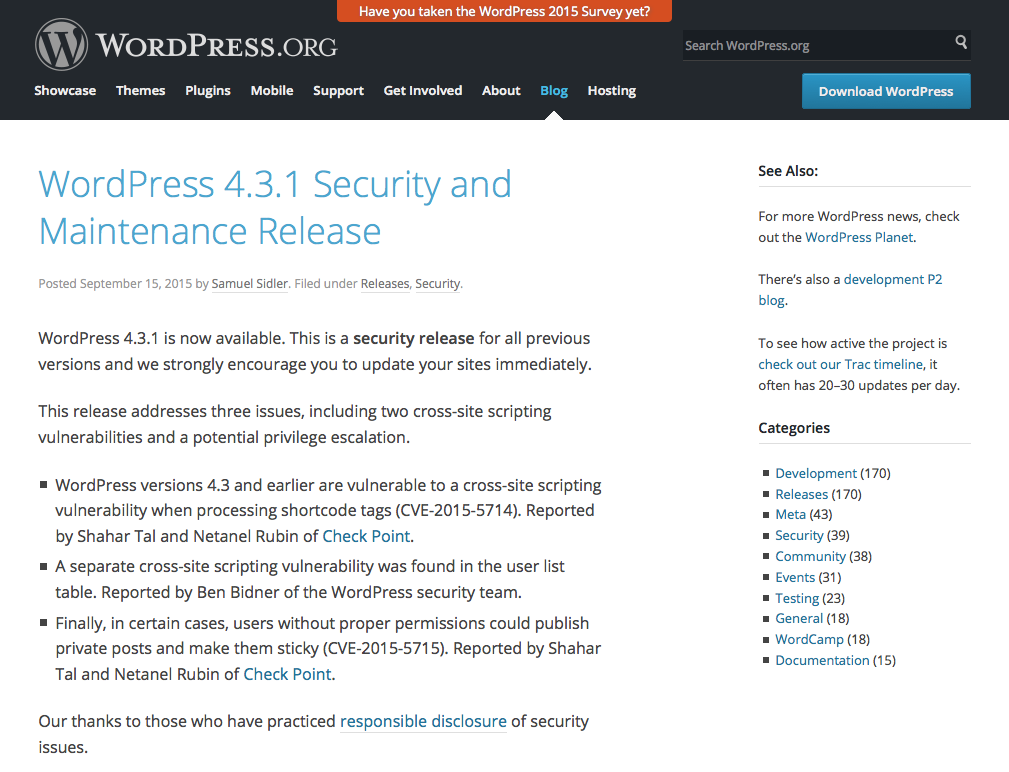Viewport: 1009px width, 772px height.
Task: Open the check out our Trac timeline link
Action: click(841, 365)
